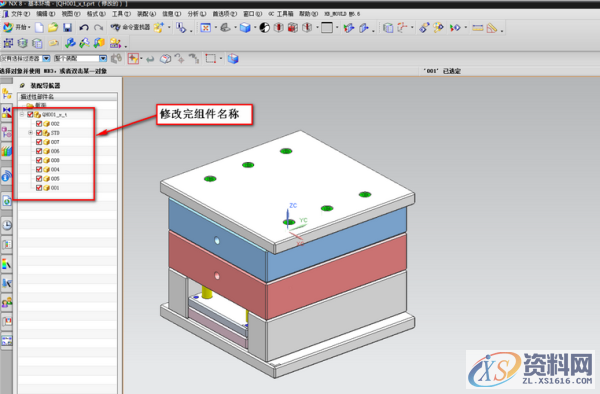Open a file with the folder icon
This screenshot has height=394, width=600.
53,28
